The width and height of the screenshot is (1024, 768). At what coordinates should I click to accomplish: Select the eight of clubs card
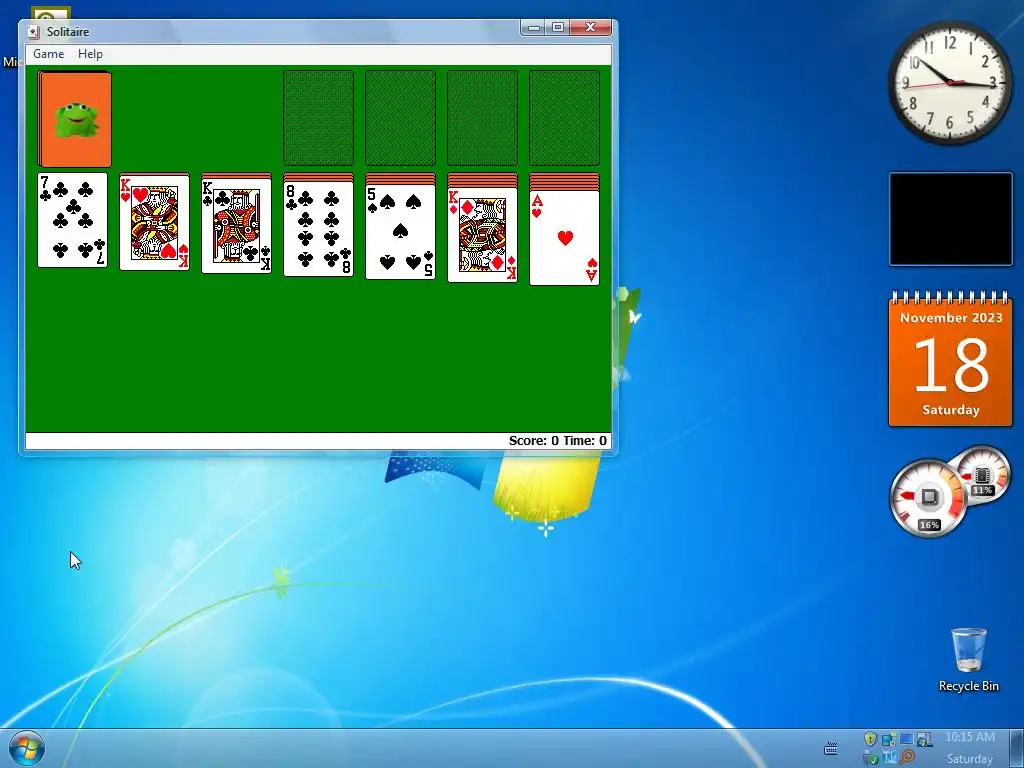319,229
